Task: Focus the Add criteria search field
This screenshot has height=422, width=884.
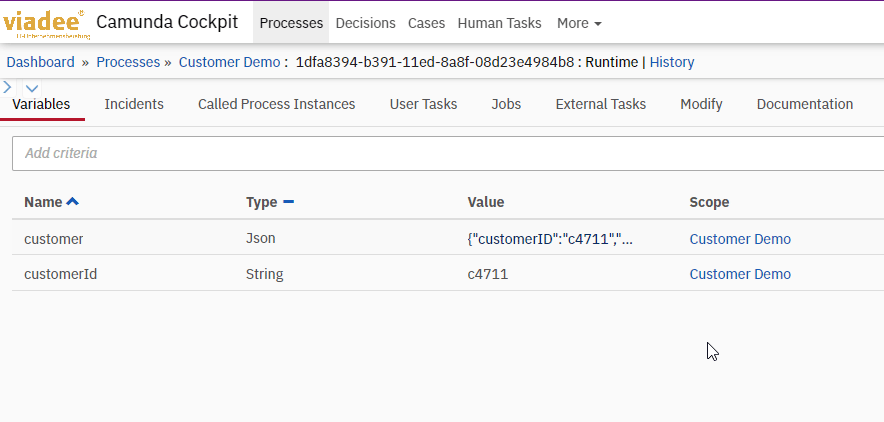Action: 448,153
